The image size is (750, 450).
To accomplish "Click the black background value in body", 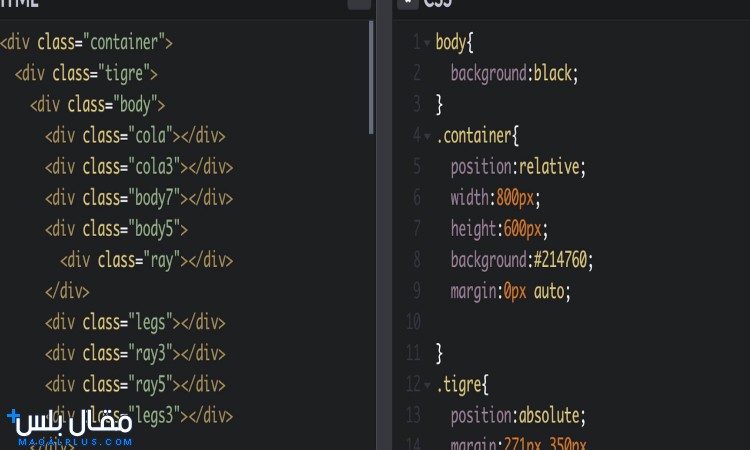I will point(555,73).
